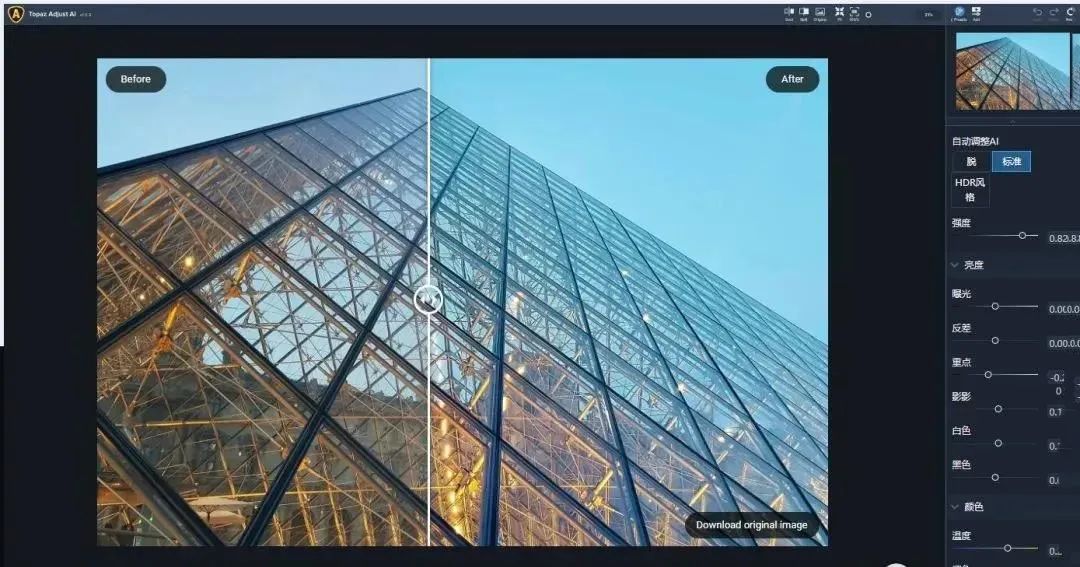This screenshot has height=567, width=1080.
Task: Select the Split view icon in toolbar
Action: [804, 13]
